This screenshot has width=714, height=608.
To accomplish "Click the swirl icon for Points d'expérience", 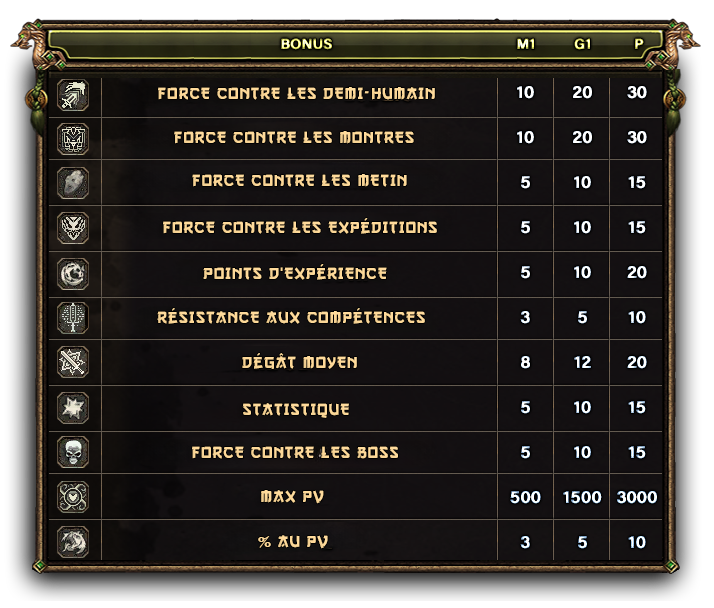I will 73,274.
